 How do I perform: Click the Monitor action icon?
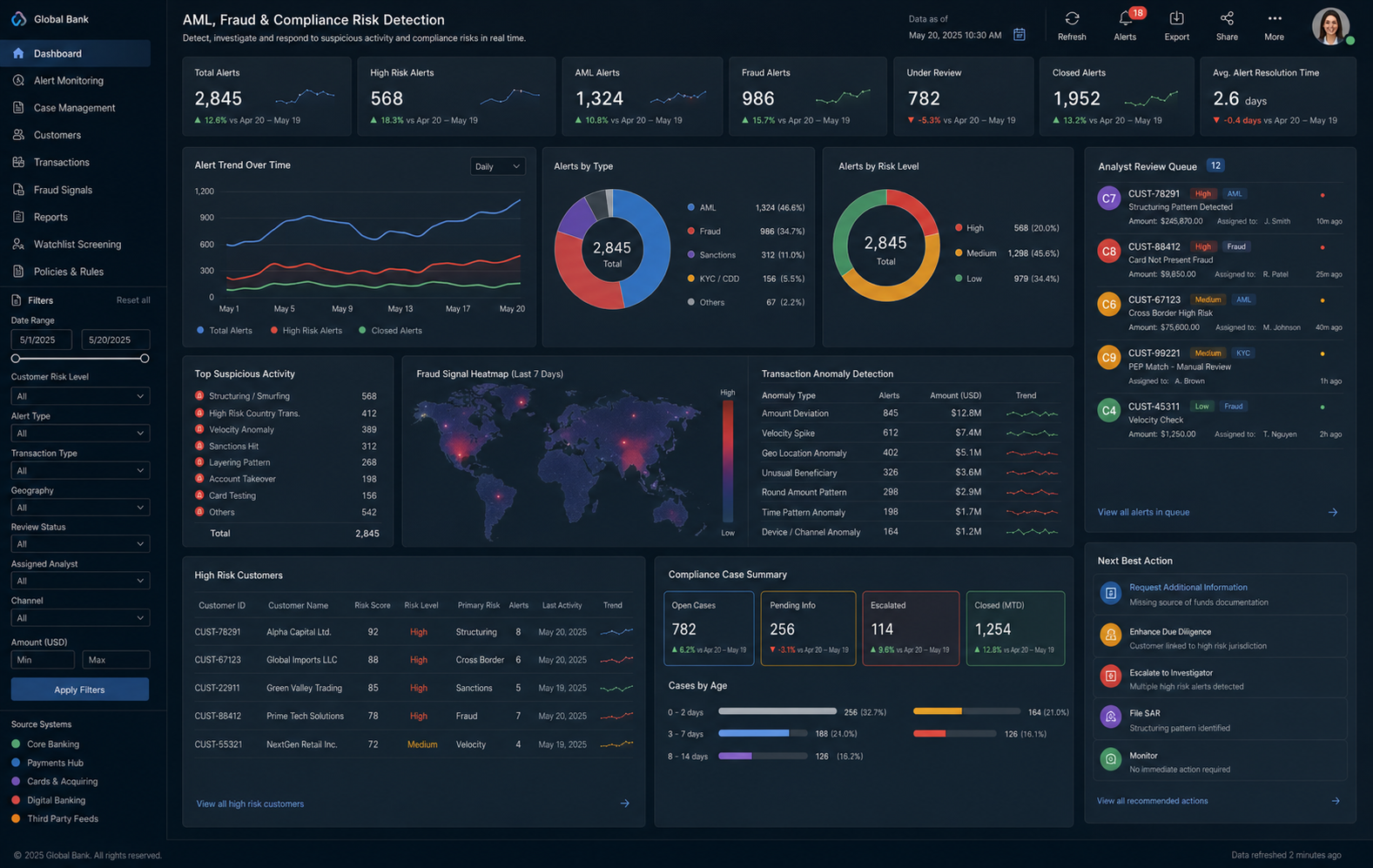(1110, 759)
